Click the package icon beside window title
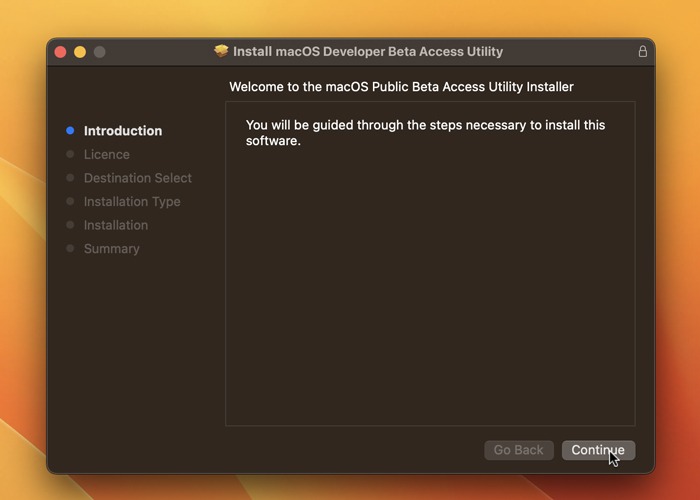 [x=221, y=51]
